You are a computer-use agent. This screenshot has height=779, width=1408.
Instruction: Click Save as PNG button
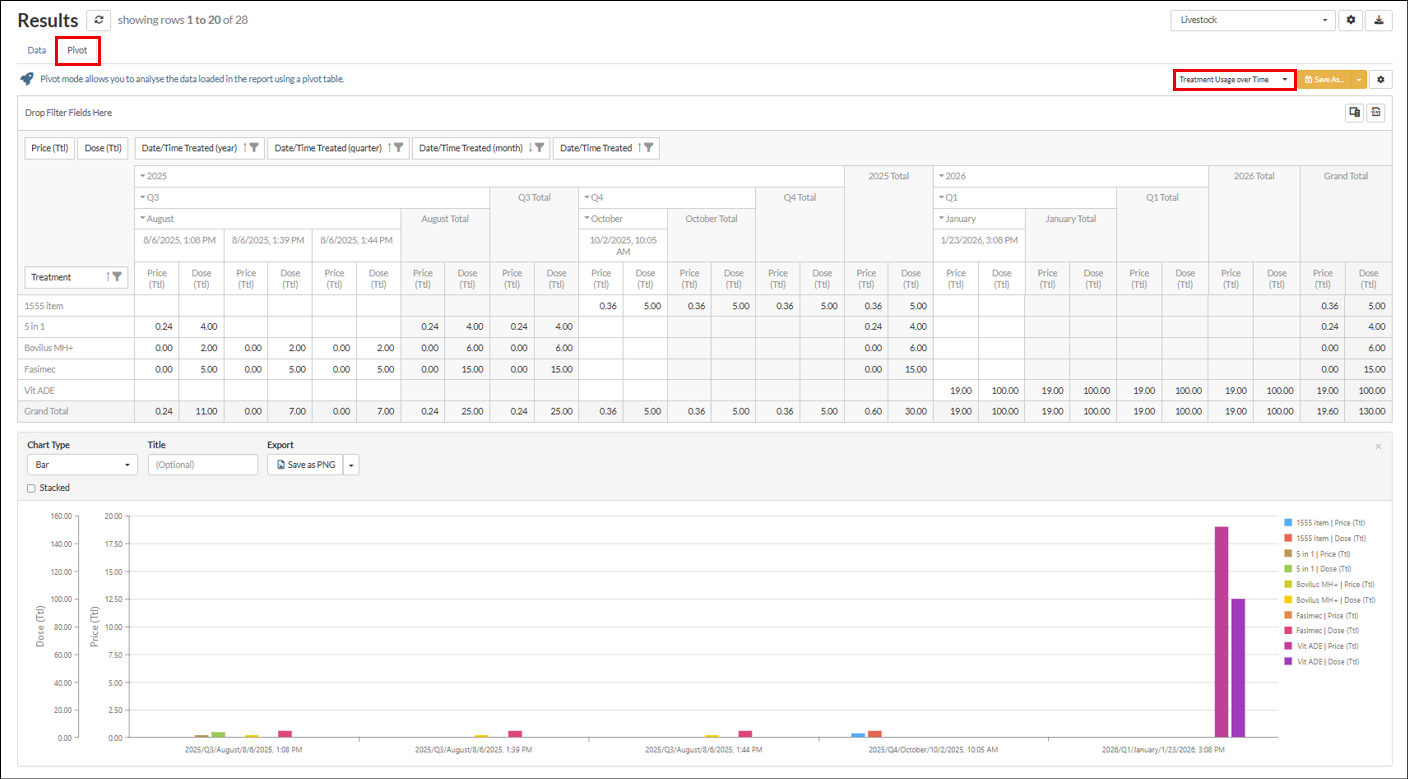tap(305, 465)
